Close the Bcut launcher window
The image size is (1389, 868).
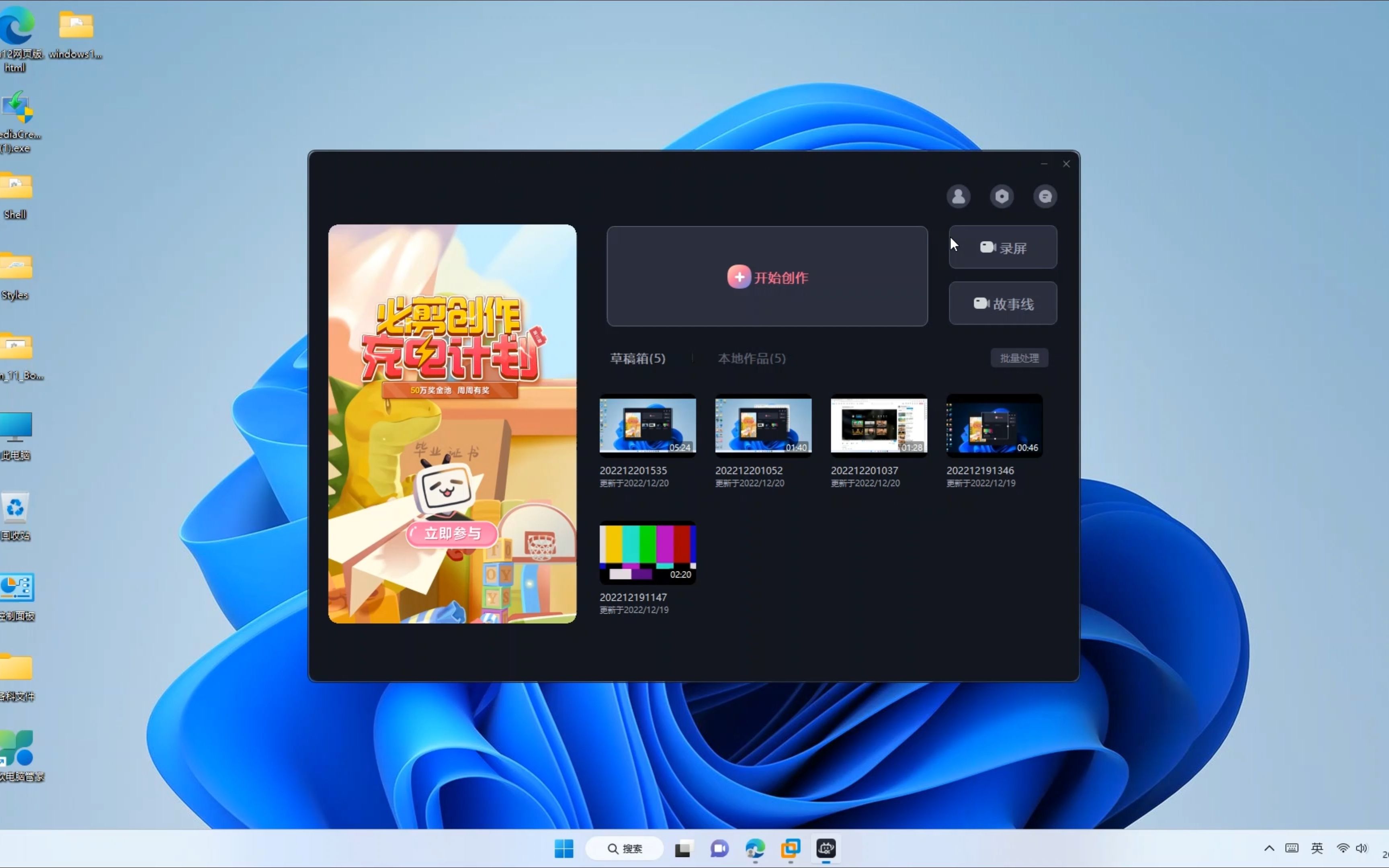[x=1066, y=164]
